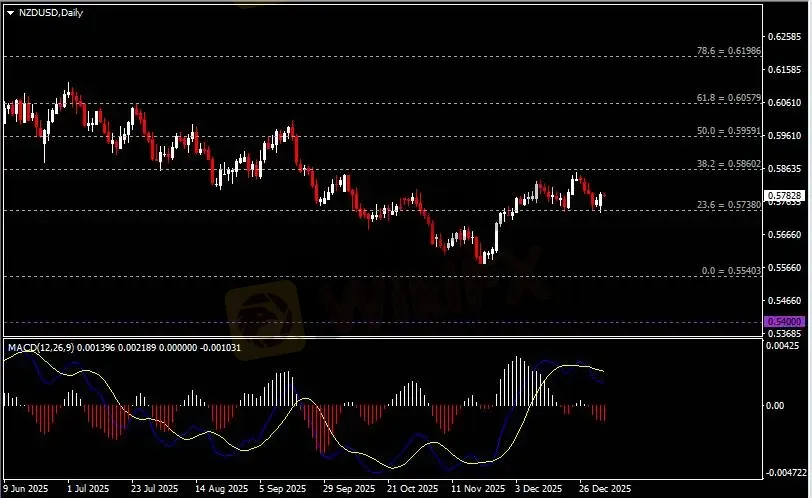Click the 0.61585 price axis value
Image resolution: width=812 pixels, height=498 pixels.
pos(784,69)
